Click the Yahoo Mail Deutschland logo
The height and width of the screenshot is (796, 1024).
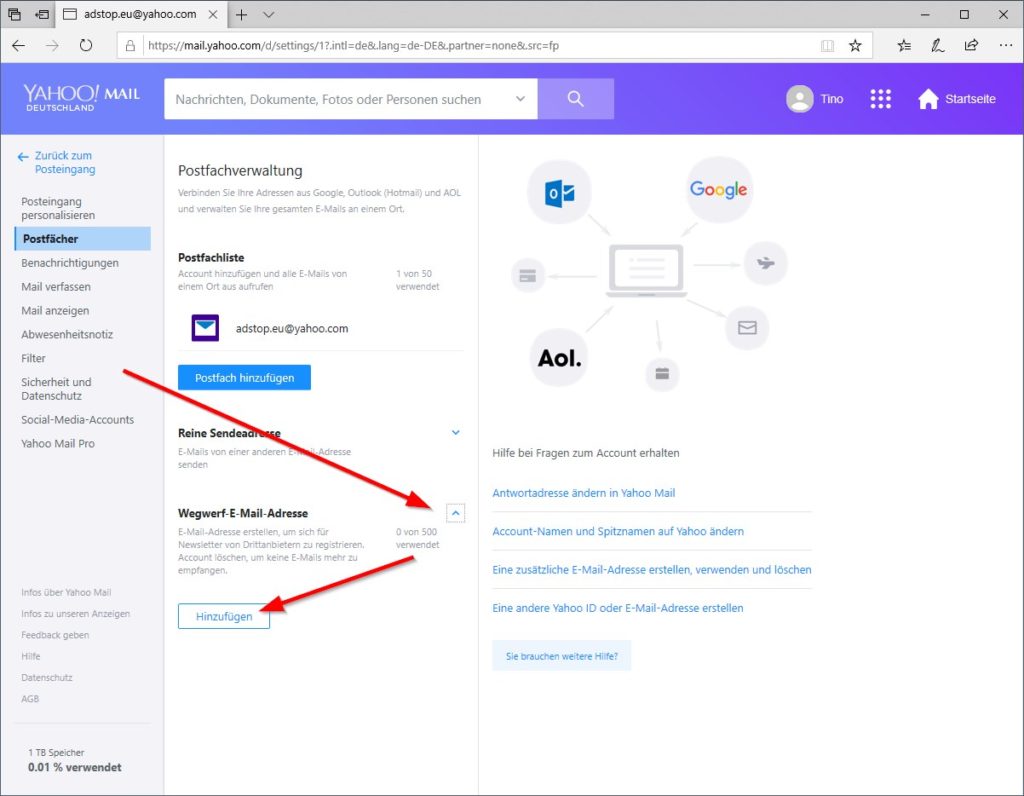coord(82,98)
